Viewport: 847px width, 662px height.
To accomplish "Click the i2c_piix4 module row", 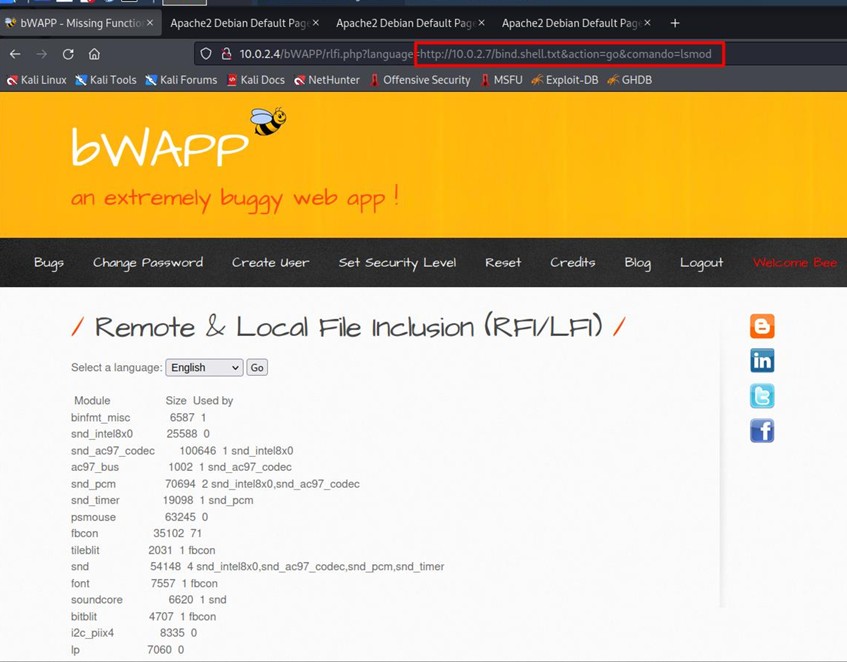I will (x=134, y=633).
